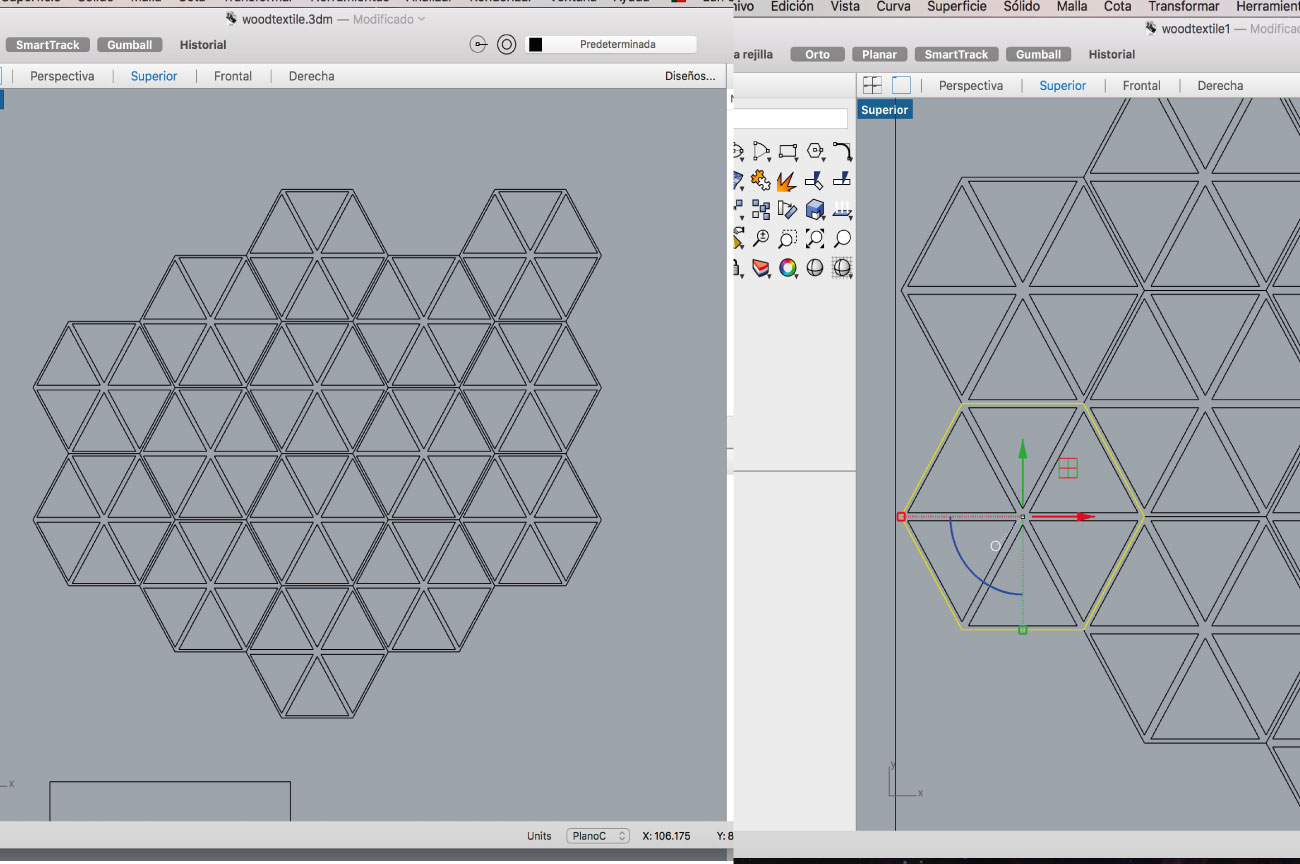Open the Edición menu
1300x864 pixels.
(792, 6)
